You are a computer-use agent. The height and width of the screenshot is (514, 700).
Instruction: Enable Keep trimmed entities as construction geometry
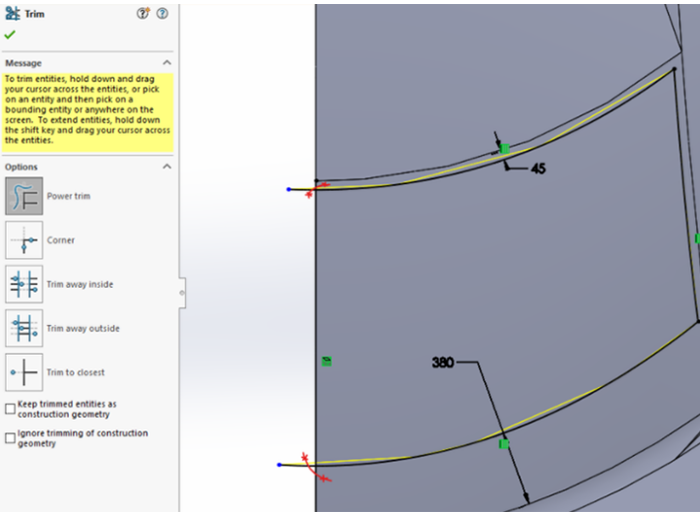tap(10, 409)
